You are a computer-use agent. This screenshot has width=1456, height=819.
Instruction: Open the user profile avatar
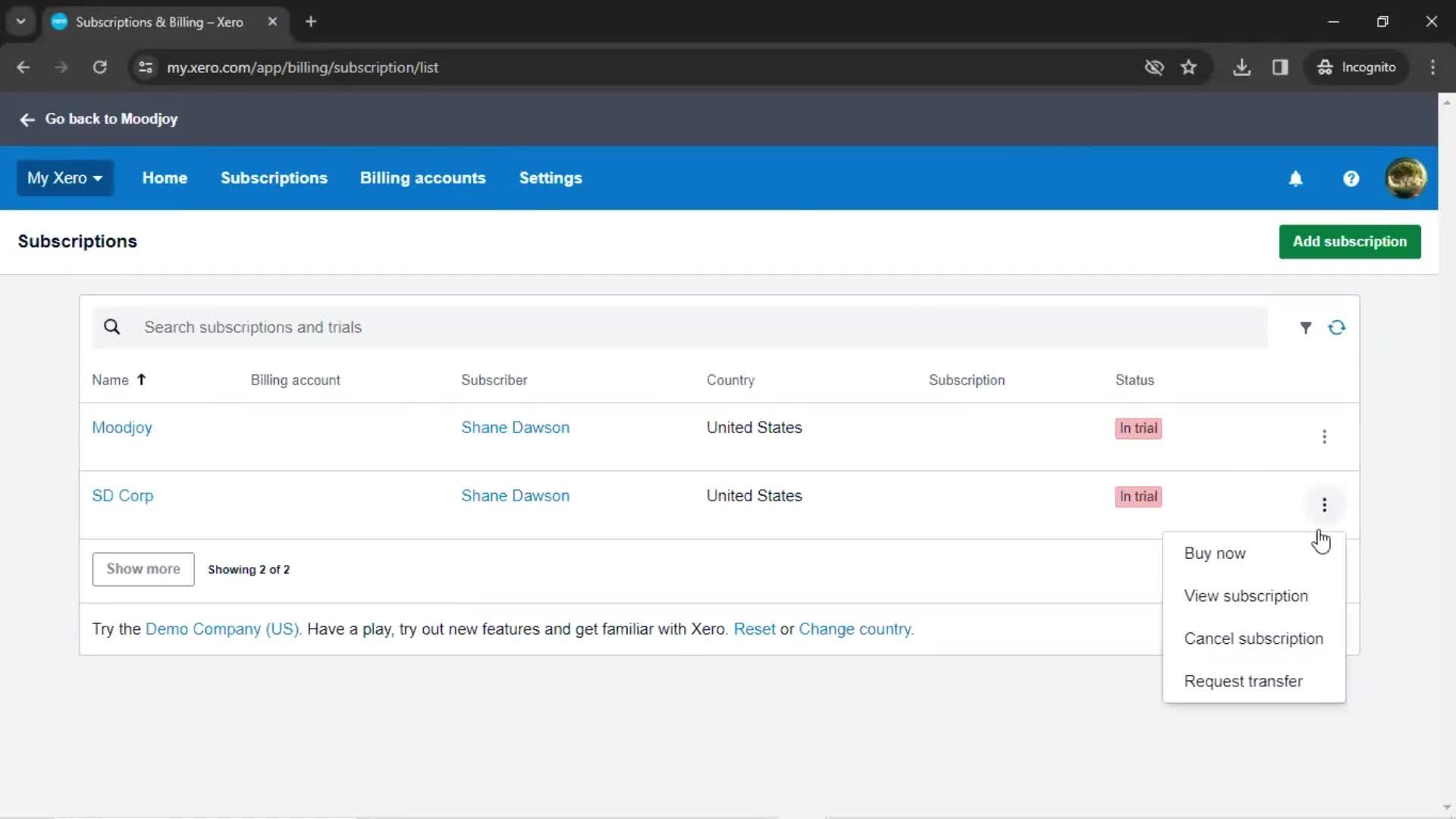click(1406, 178)
